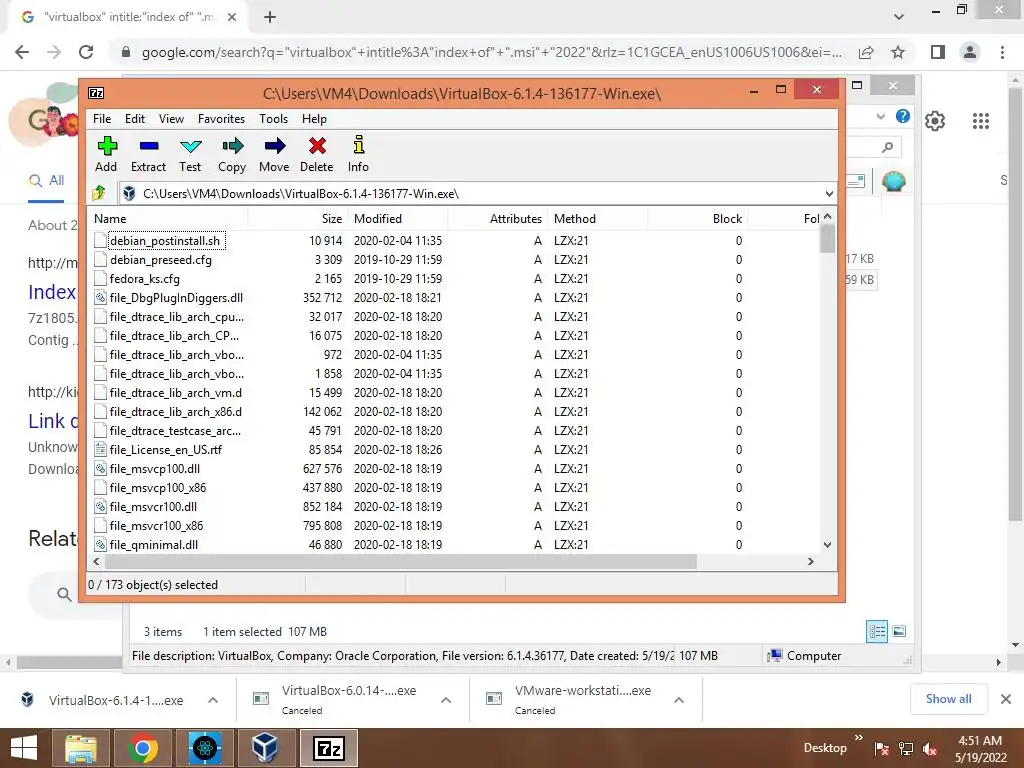Image resolution: width=1024 pixels, height=768 pixels.
Task: Click file icon of file_License_en_US.rtf
Action: pos(100,450)
